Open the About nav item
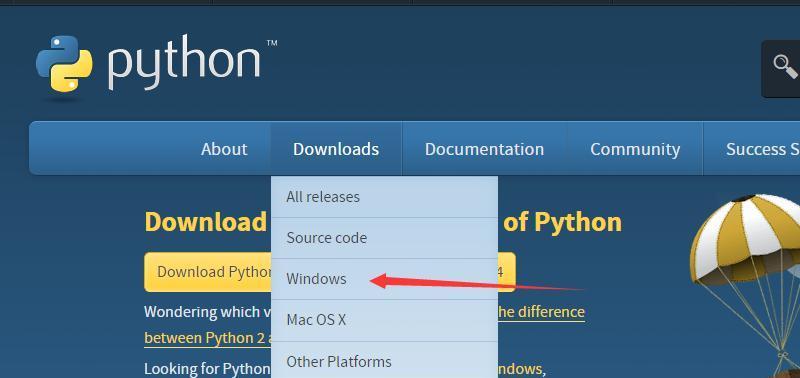 coord(224,149)
